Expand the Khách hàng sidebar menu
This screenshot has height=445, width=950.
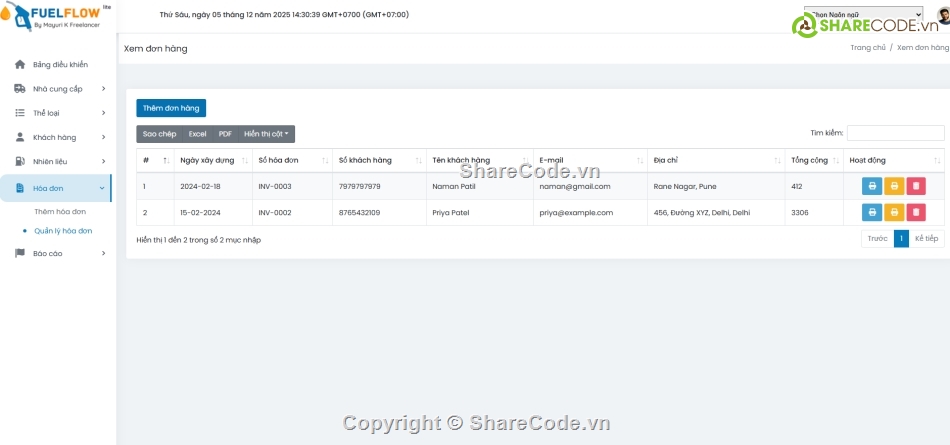60,137
